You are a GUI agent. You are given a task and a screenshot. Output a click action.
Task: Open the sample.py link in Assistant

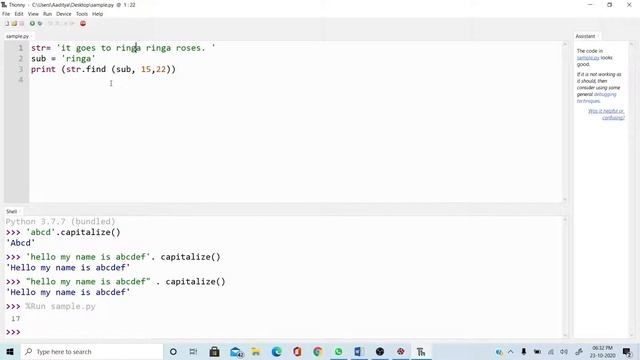[x=588, y=58]
